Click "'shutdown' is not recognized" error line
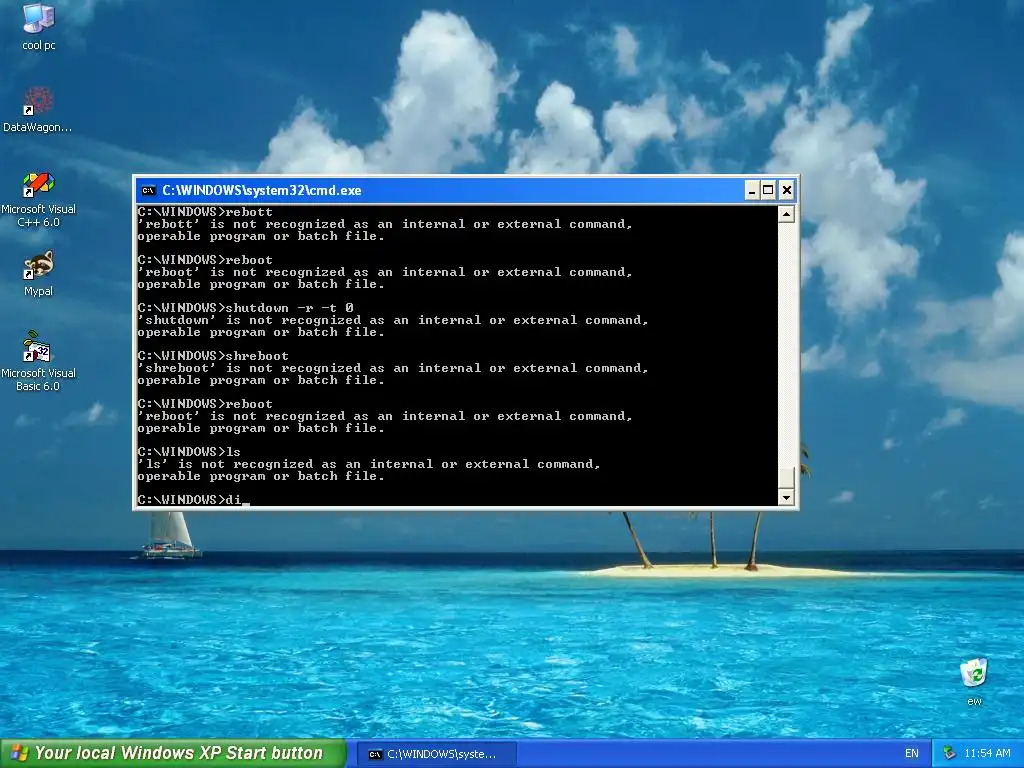Viewport: 1024px width, 768px height. point(393,320)
